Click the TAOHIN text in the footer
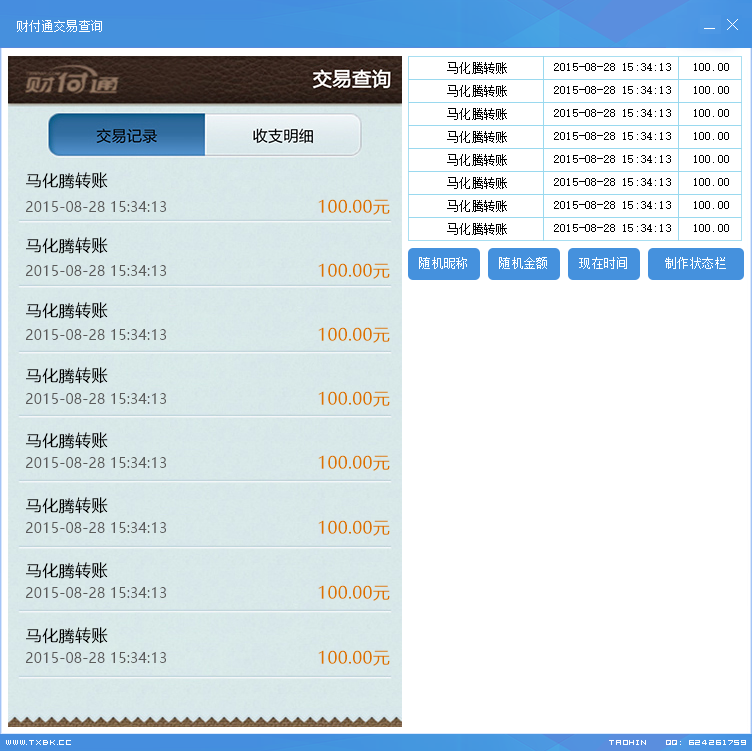The image size is (752, 751). 627,742
